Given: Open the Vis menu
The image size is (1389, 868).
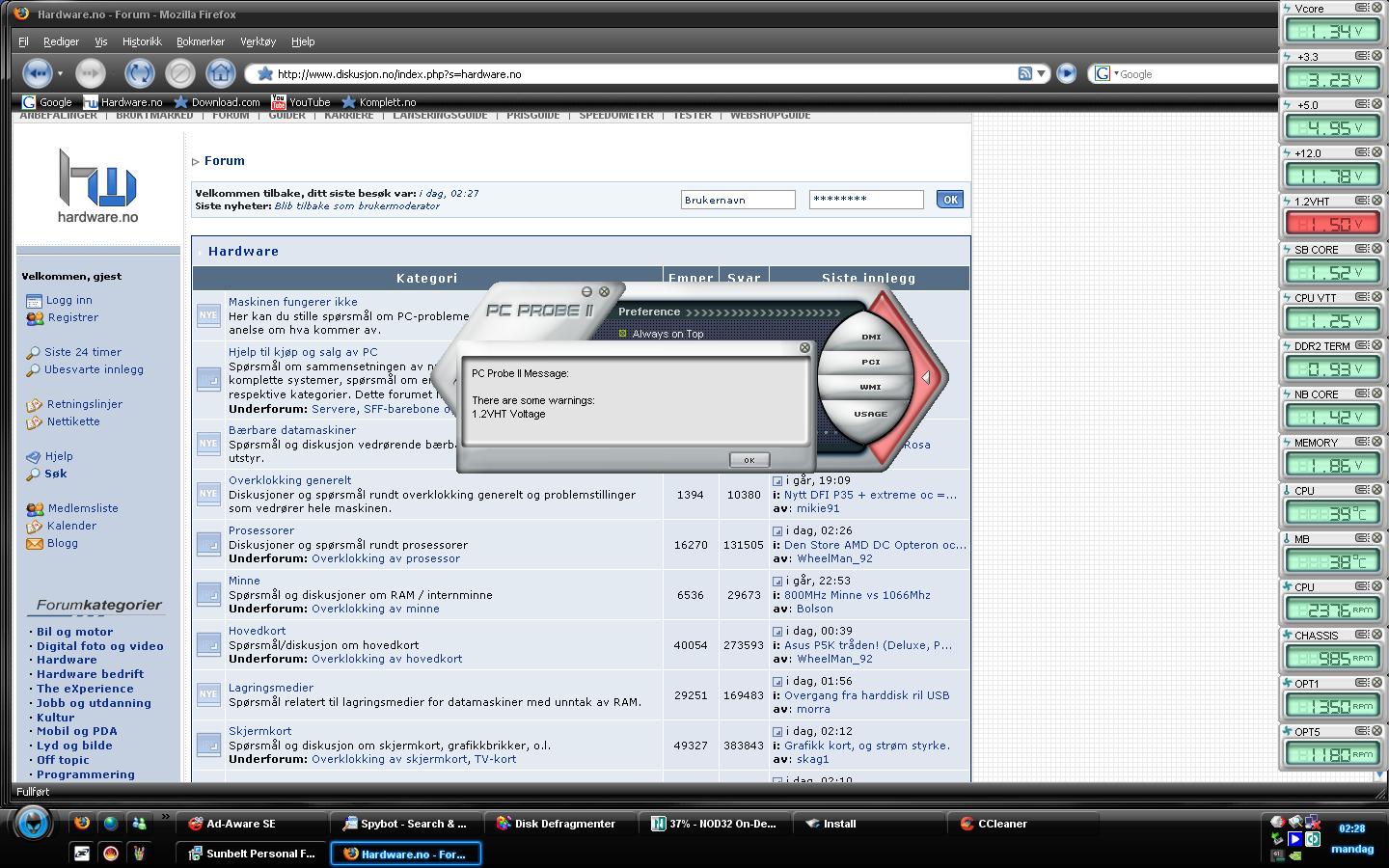Looking at the screenshot, I should (x=100, y=41).
